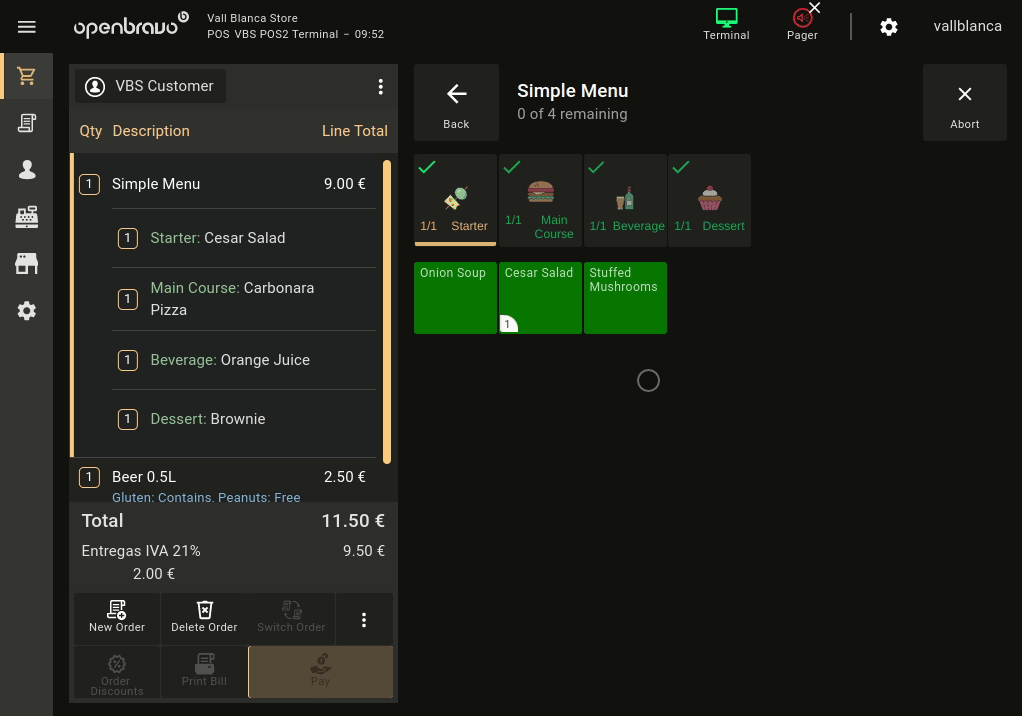Click quantity box of Beer 0.5L

tap(89, 478)
